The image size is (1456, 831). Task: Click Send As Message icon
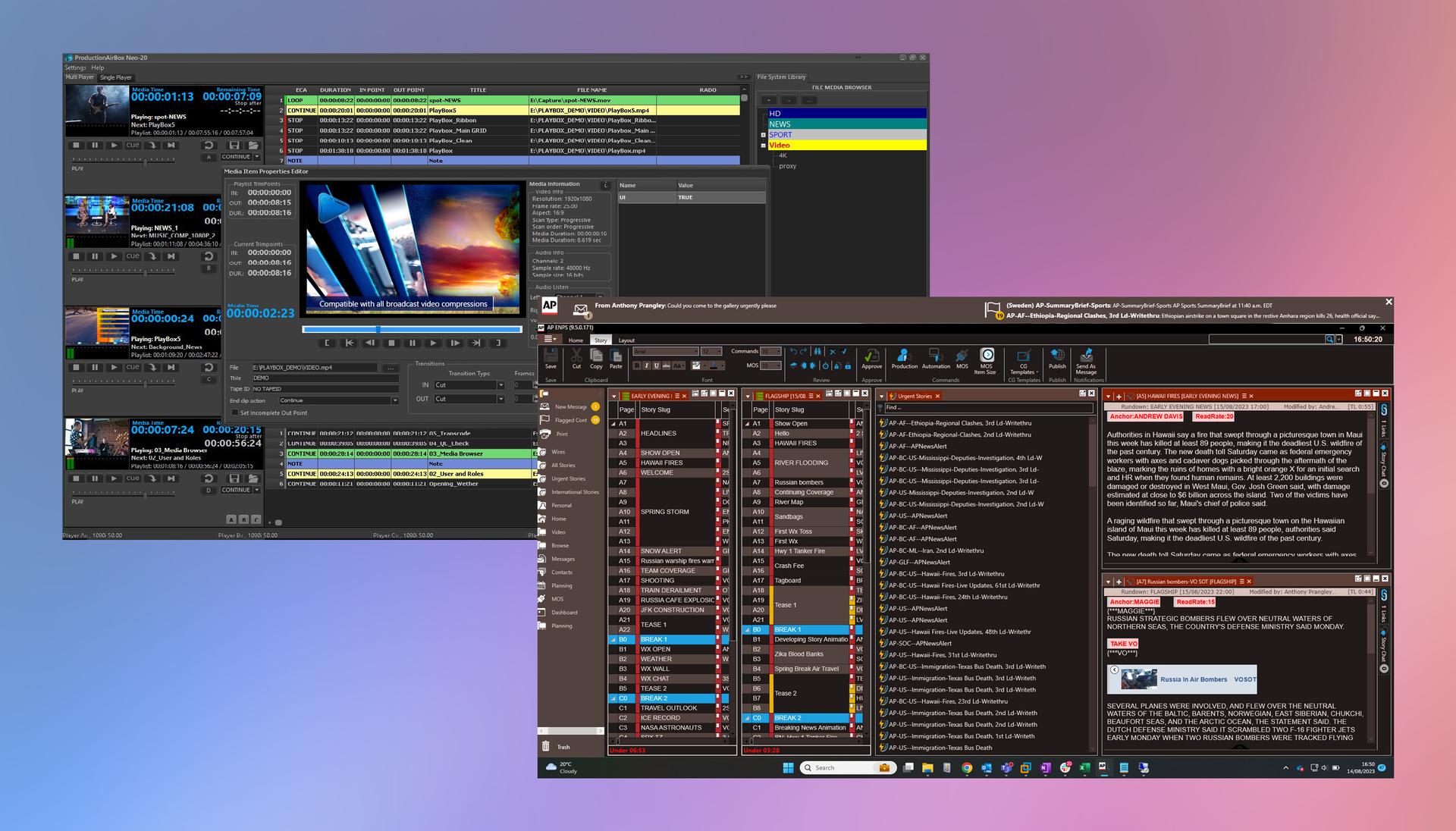[1086, 356]
